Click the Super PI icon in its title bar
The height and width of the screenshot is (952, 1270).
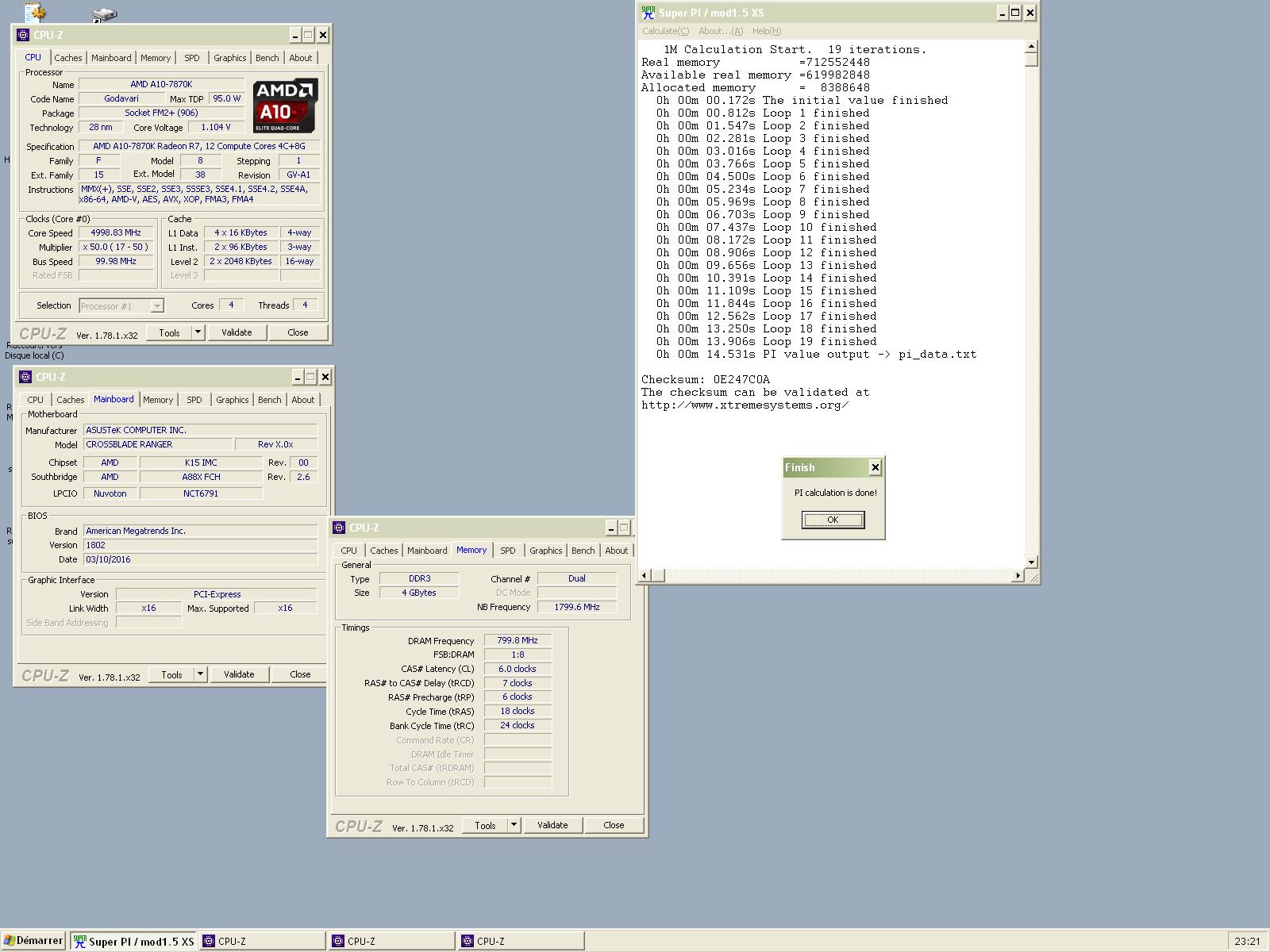(648, 13)
